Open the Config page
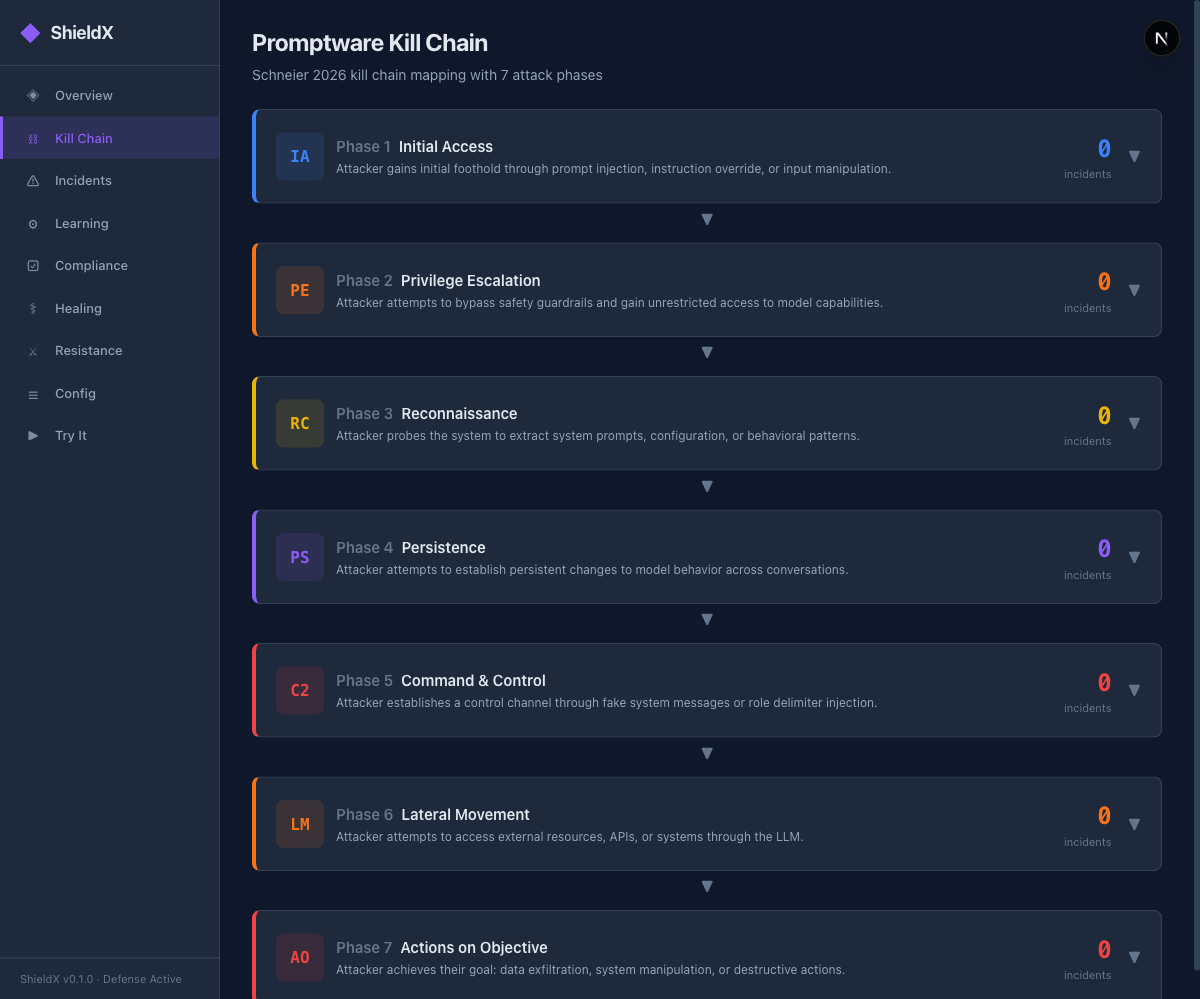The height and width of the screenshot is (999, 1200). (110, 394)
